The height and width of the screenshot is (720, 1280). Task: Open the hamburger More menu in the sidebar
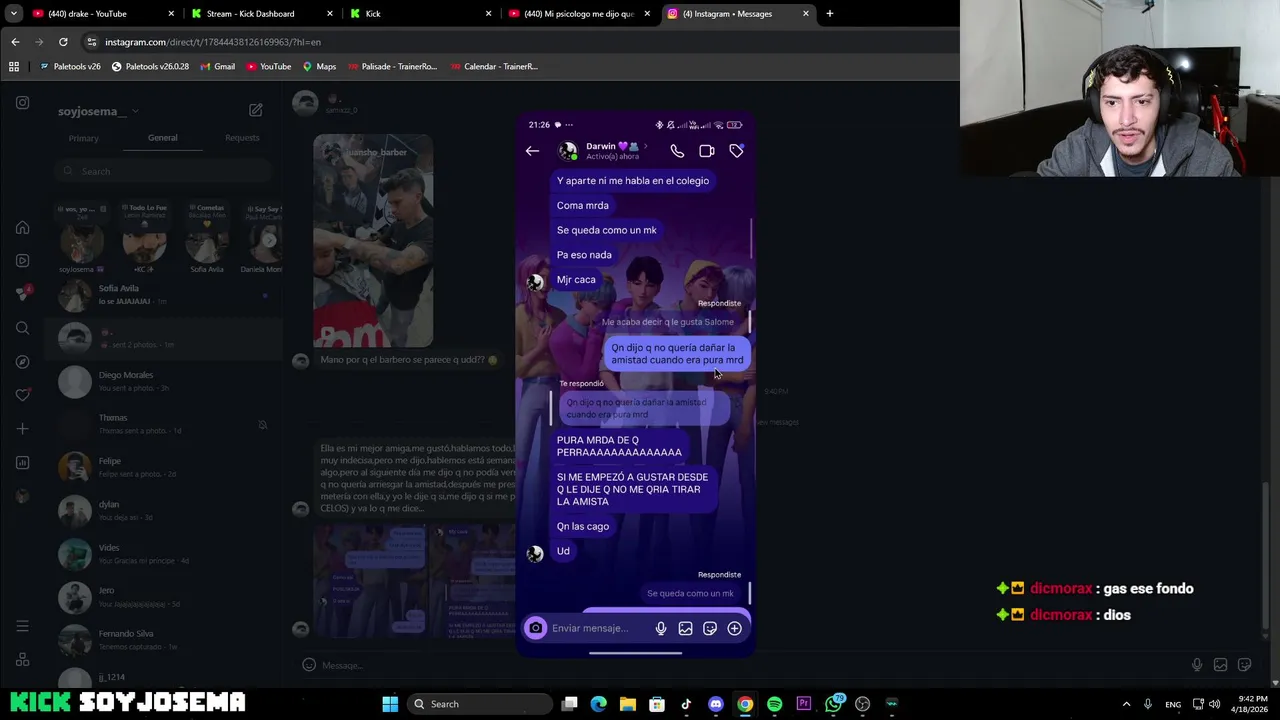22,626
